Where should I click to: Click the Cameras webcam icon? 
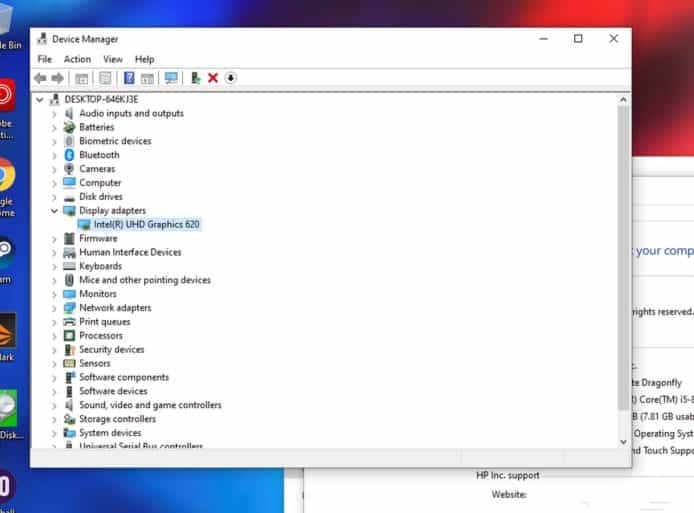pyautogui.click(x=69, y=169)
